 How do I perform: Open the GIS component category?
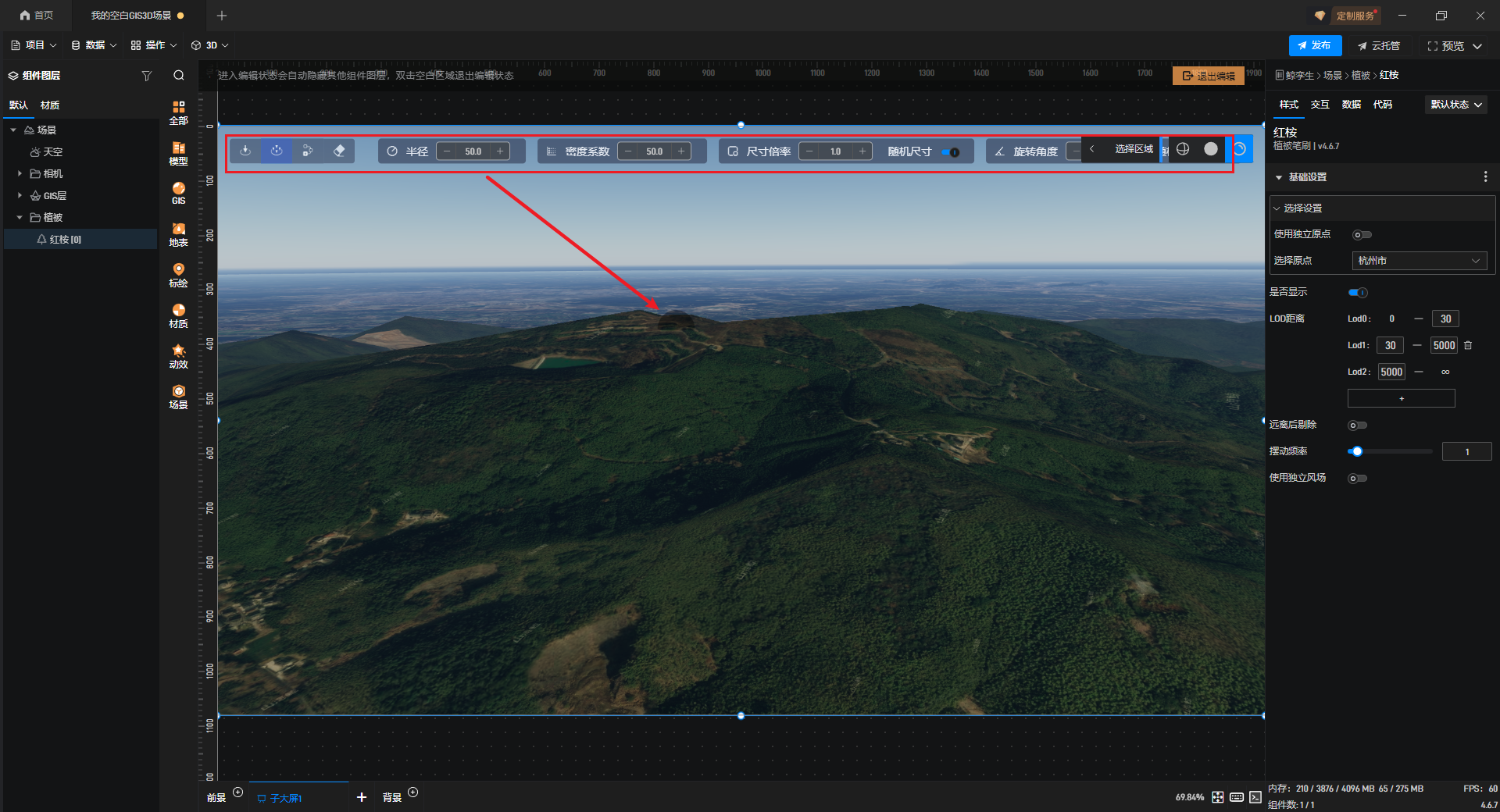pyautogui.click(x=179, y=192)
